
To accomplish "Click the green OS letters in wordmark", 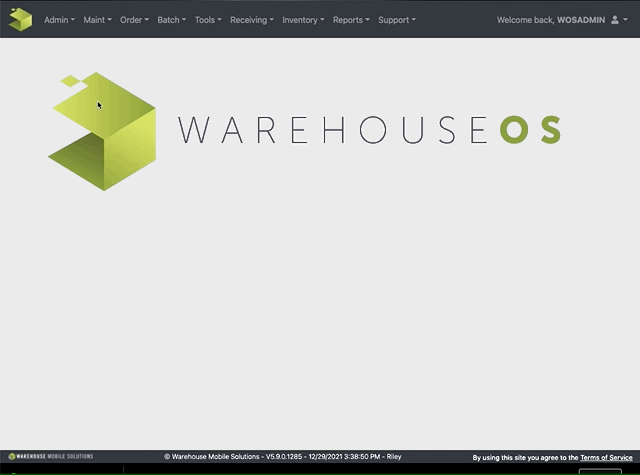I will pyautogui.click(x=530, y=130).
